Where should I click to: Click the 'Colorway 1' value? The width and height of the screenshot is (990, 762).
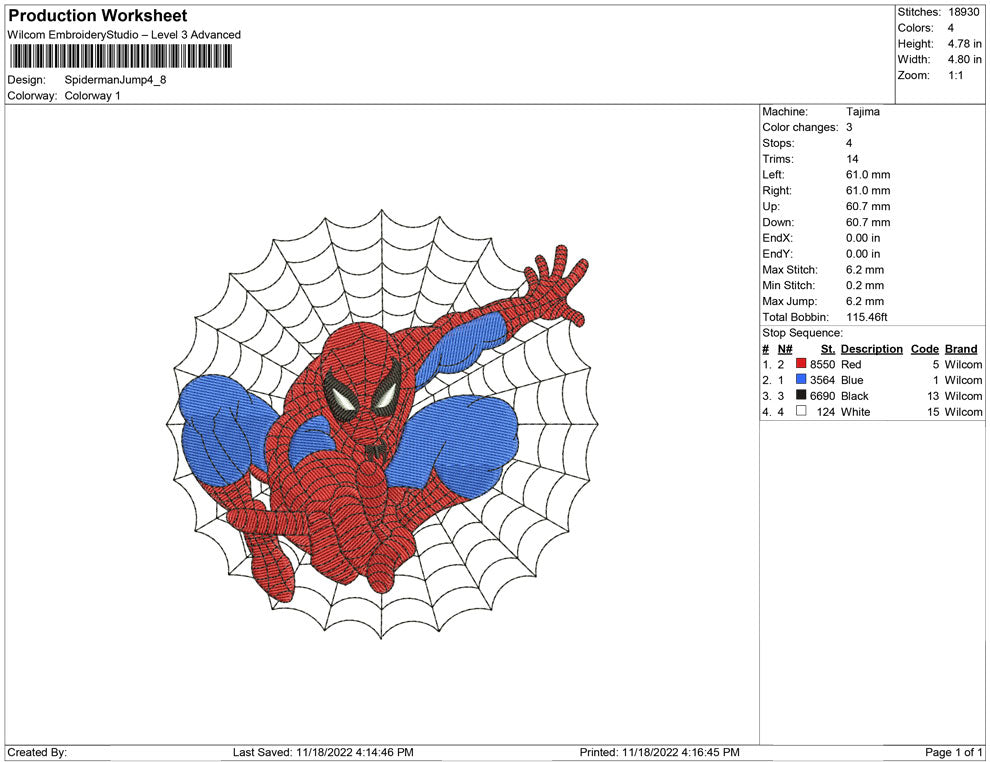(x=92, y=95)
